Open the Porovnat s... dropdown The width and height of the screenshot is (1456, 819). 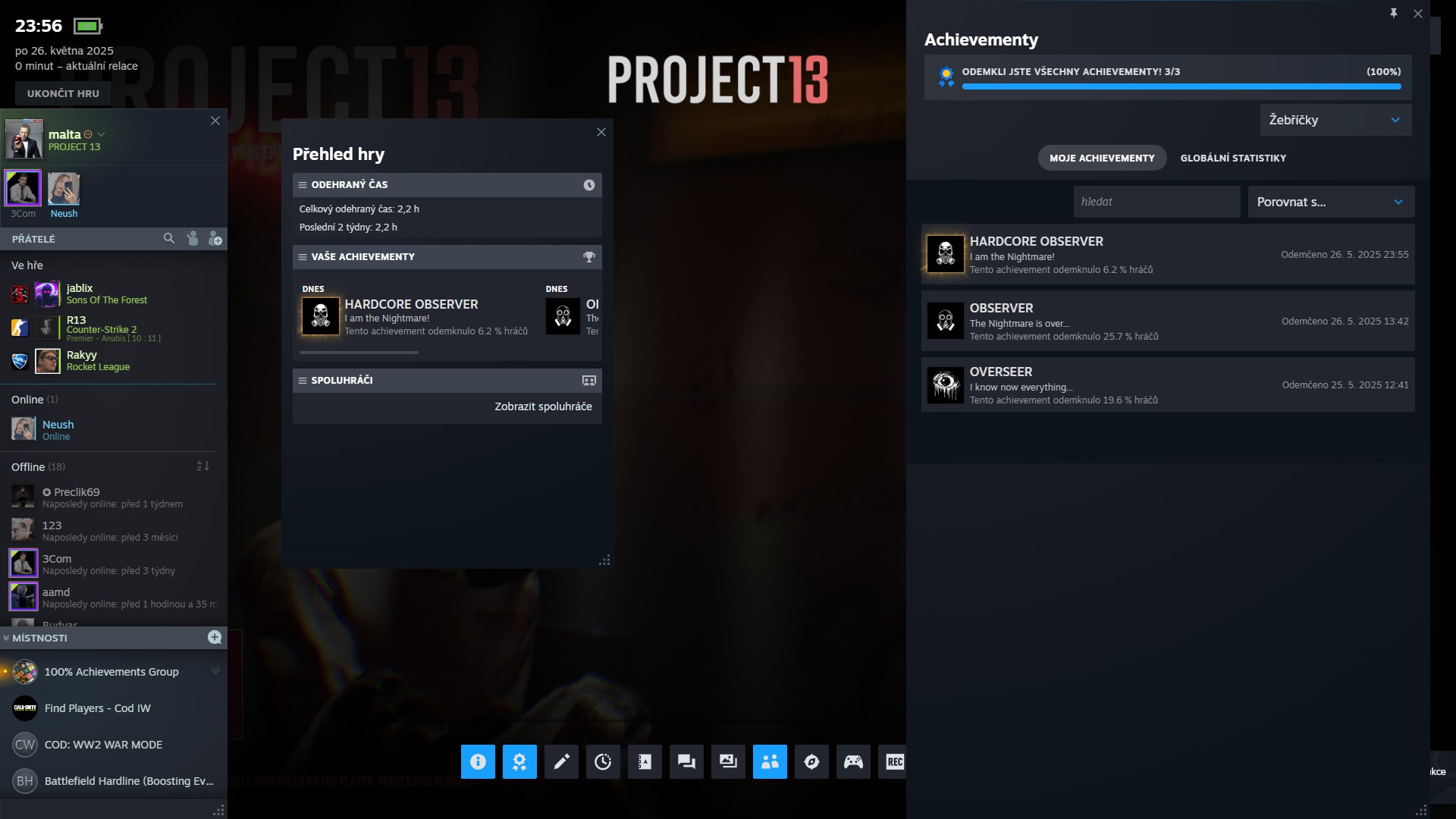tap(1331, 202)
